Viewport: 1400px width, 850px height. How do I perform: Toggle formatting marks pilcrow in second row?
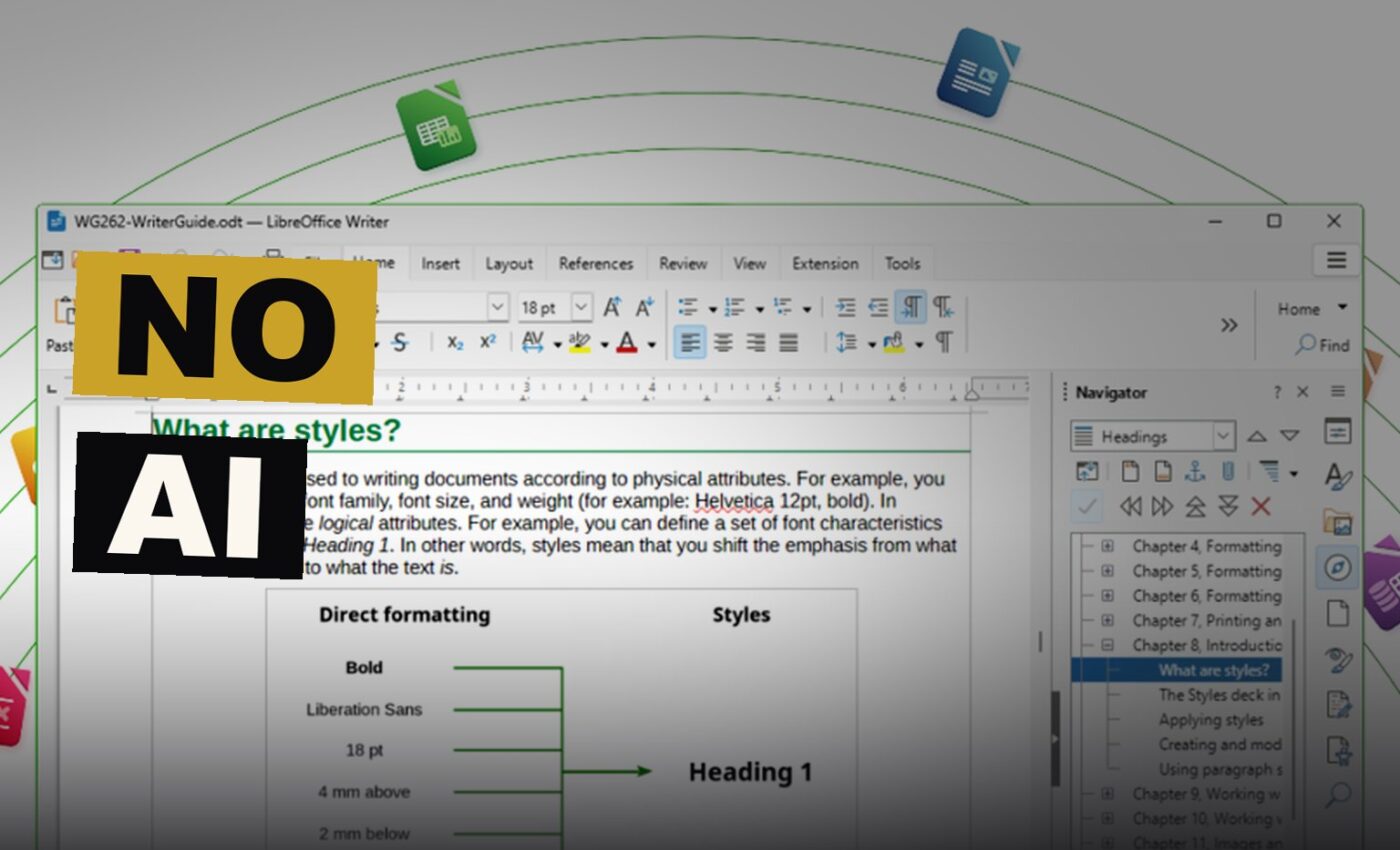(943, 343)
